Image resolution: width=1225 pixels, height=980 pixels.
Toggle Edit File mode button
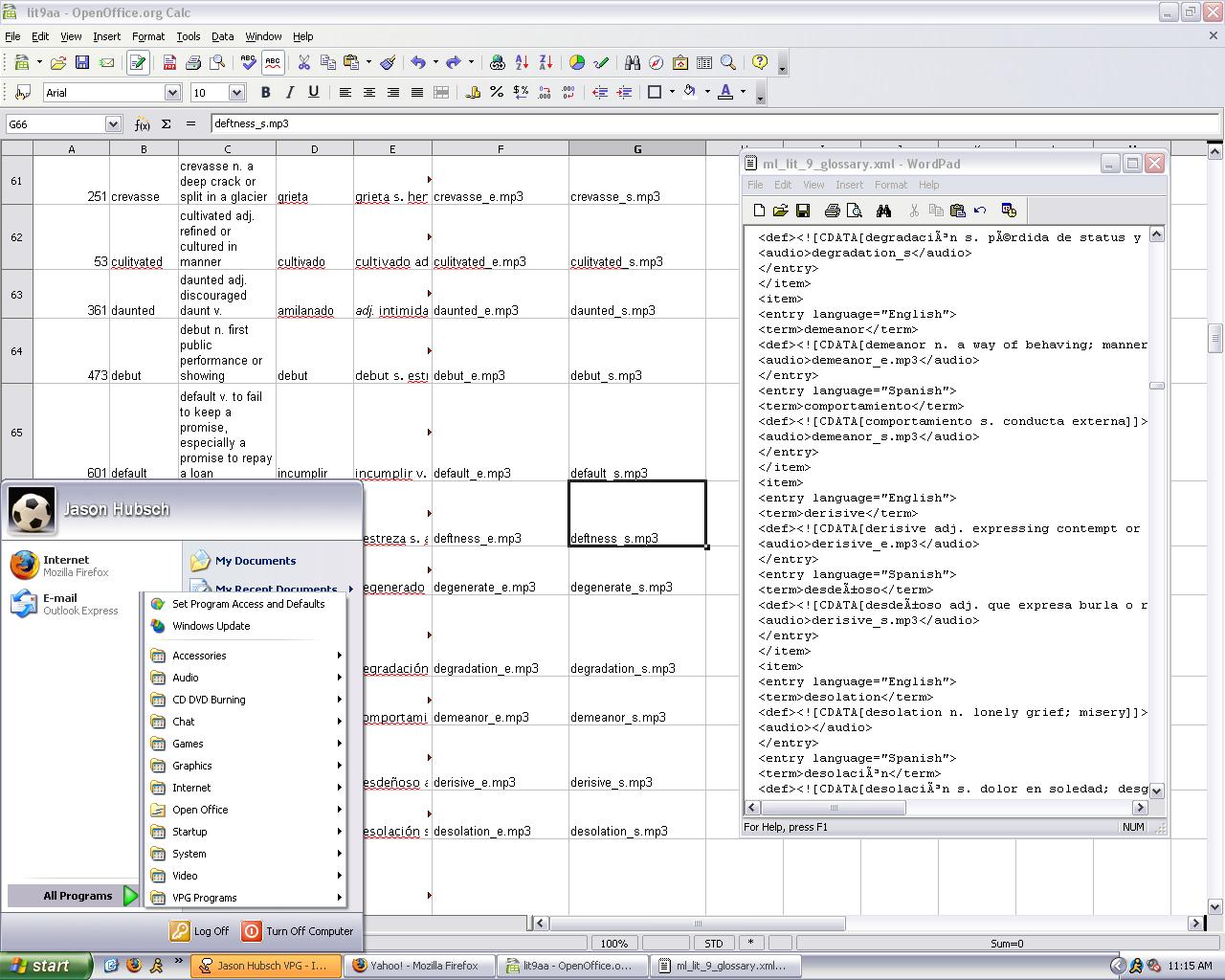[x=137, y=63]
